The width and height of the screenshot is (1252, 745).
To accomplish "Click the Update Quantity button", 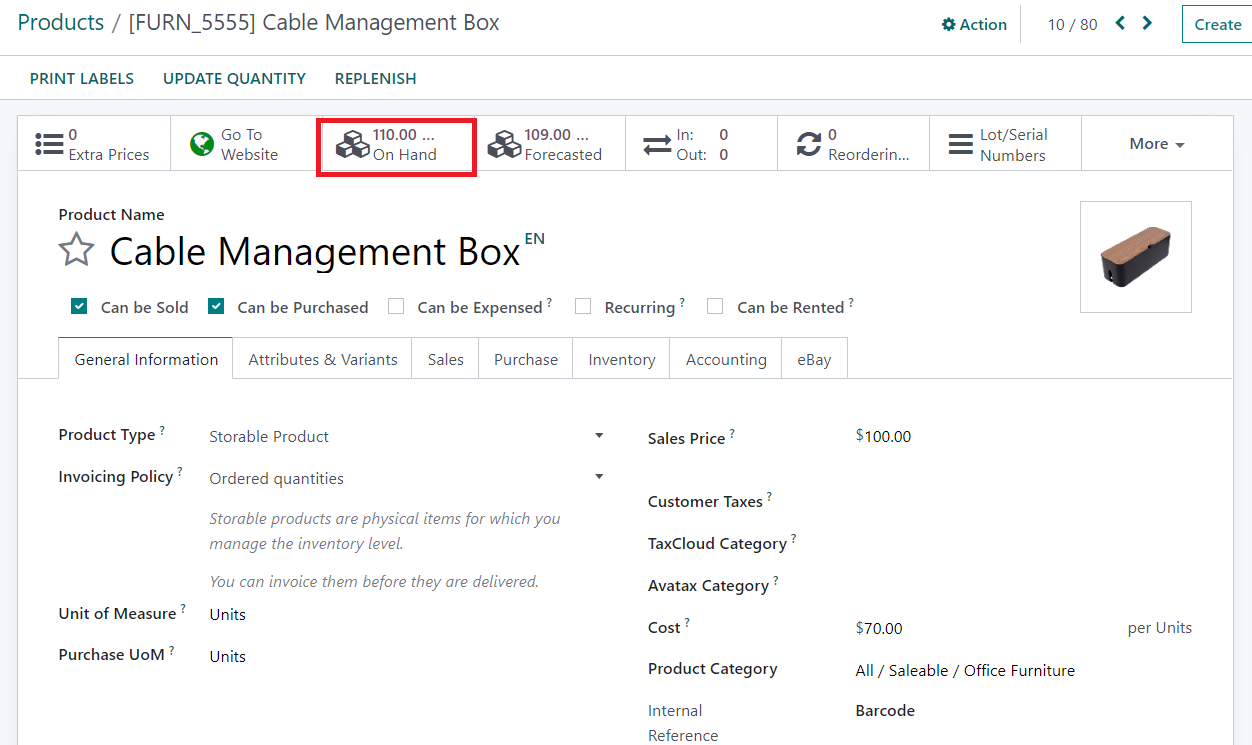I will 234,78.
